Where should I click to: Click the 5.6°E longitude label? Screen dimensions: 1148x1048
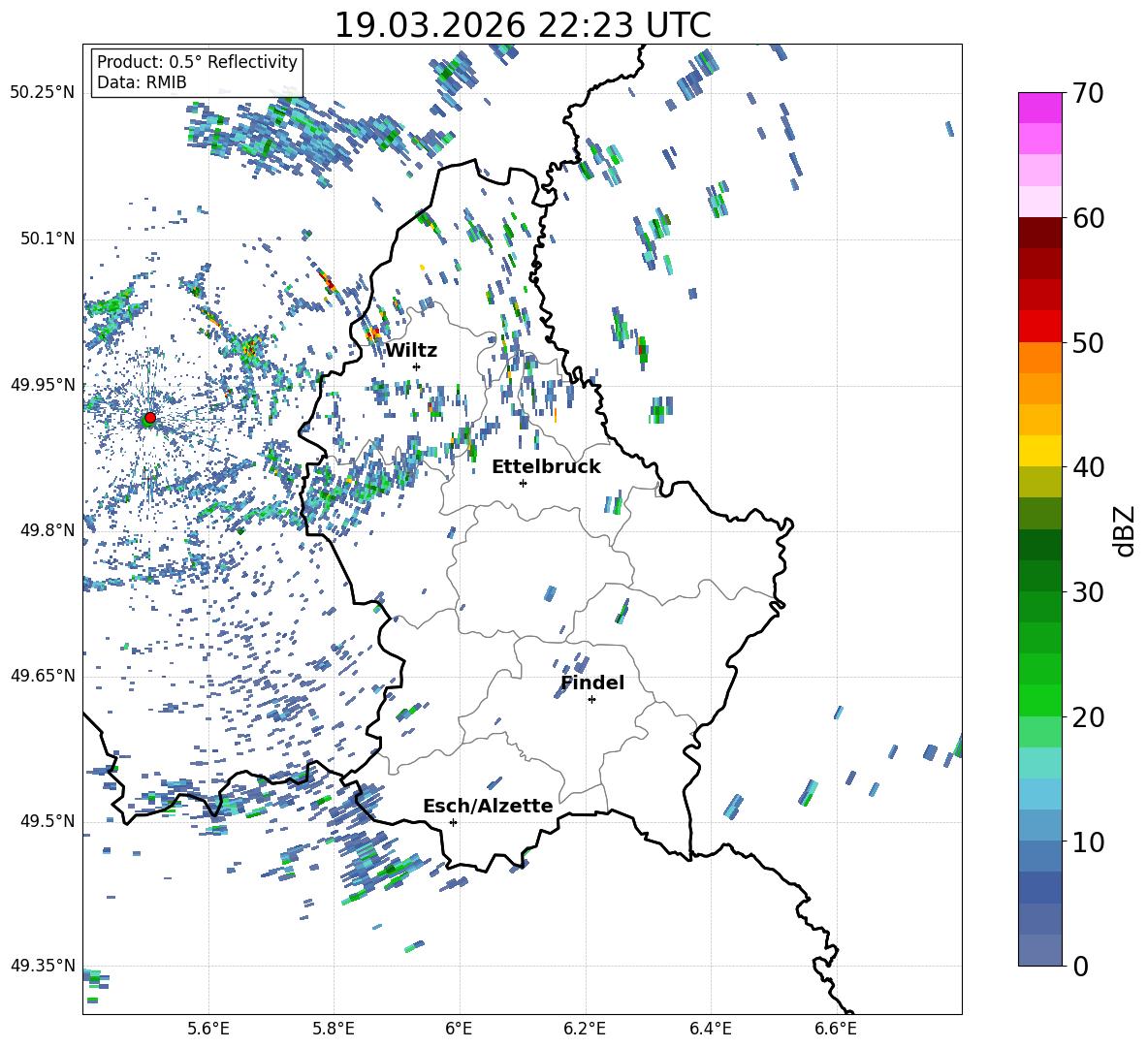point(208,1029)
